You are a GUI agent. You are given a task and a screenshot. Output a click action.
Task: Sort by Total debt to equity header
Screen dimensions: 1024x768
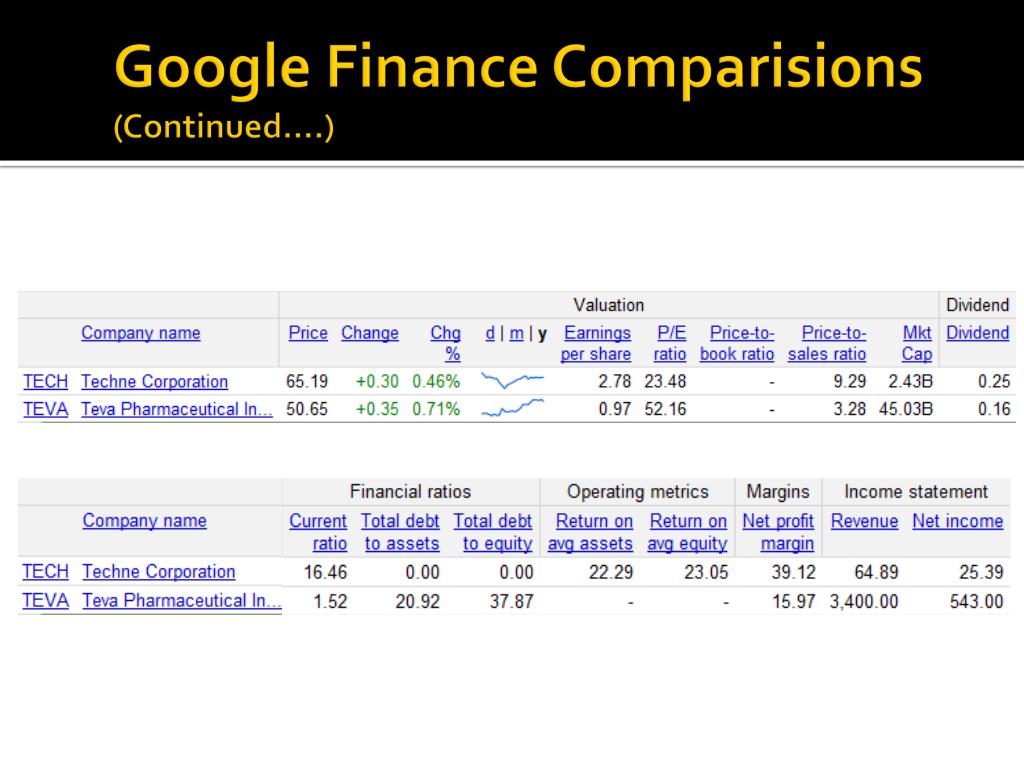click(493, 532)
